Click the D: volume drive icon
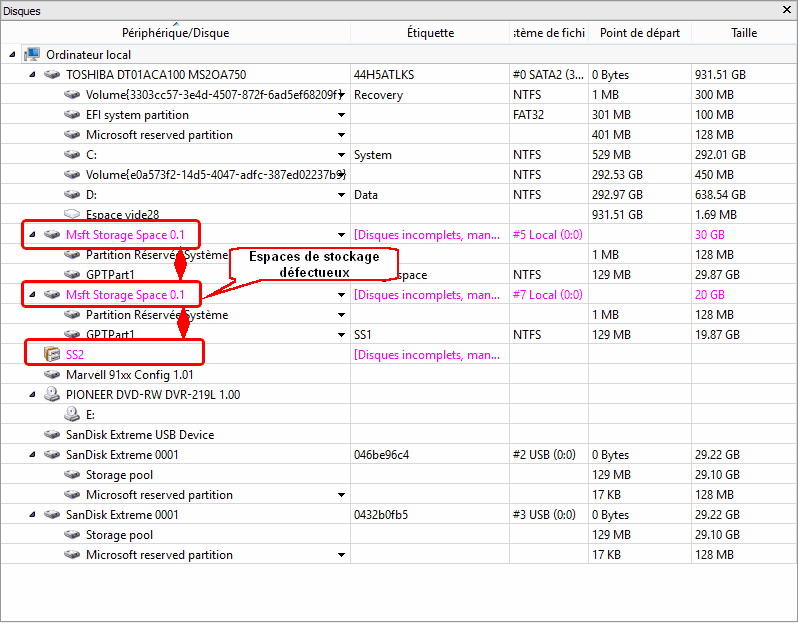The image size is (798, 623). point(72,194)
